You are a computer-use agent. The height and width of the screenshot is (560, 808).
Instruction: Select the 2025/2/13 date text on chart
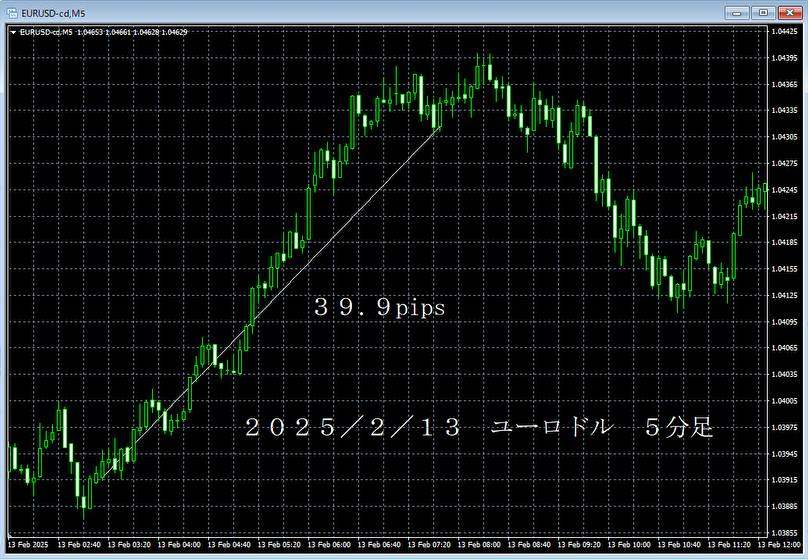tap(354, 428)
